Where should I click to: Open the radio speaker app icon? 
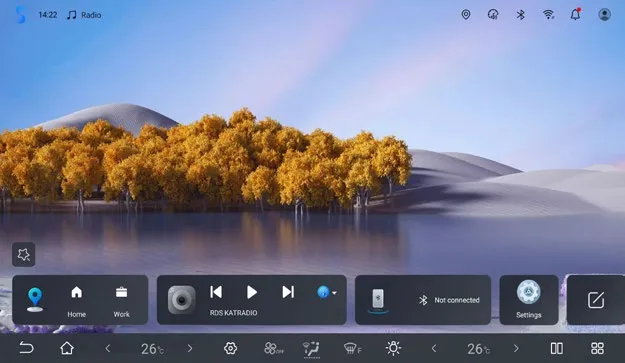pos(181,299)
